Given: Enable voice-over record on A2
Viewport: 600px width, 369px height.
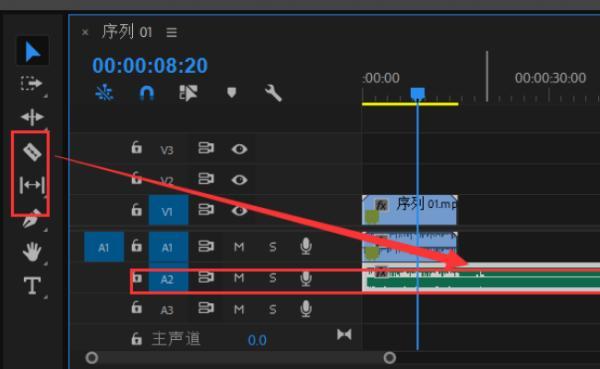Looking at the screenshot, I should pos(306,278).
